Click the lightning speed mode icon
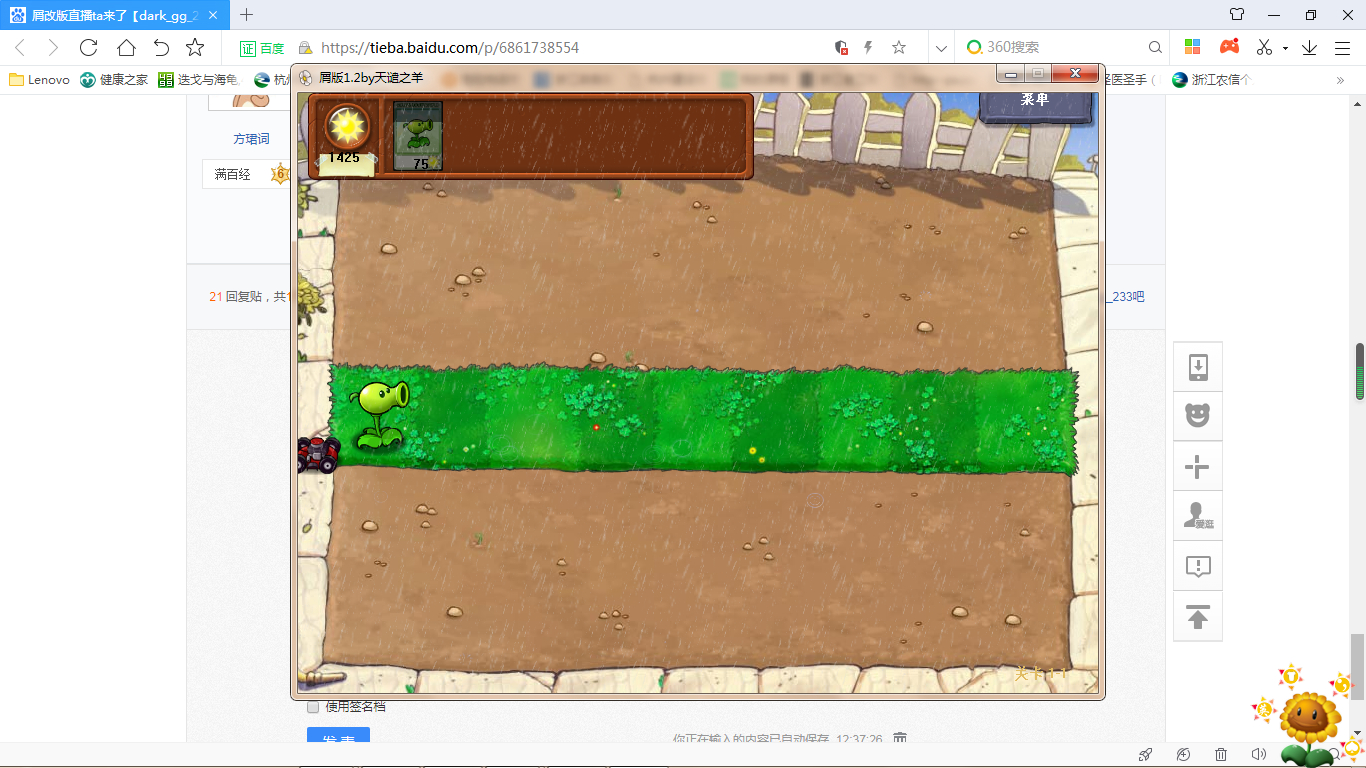 868,47
